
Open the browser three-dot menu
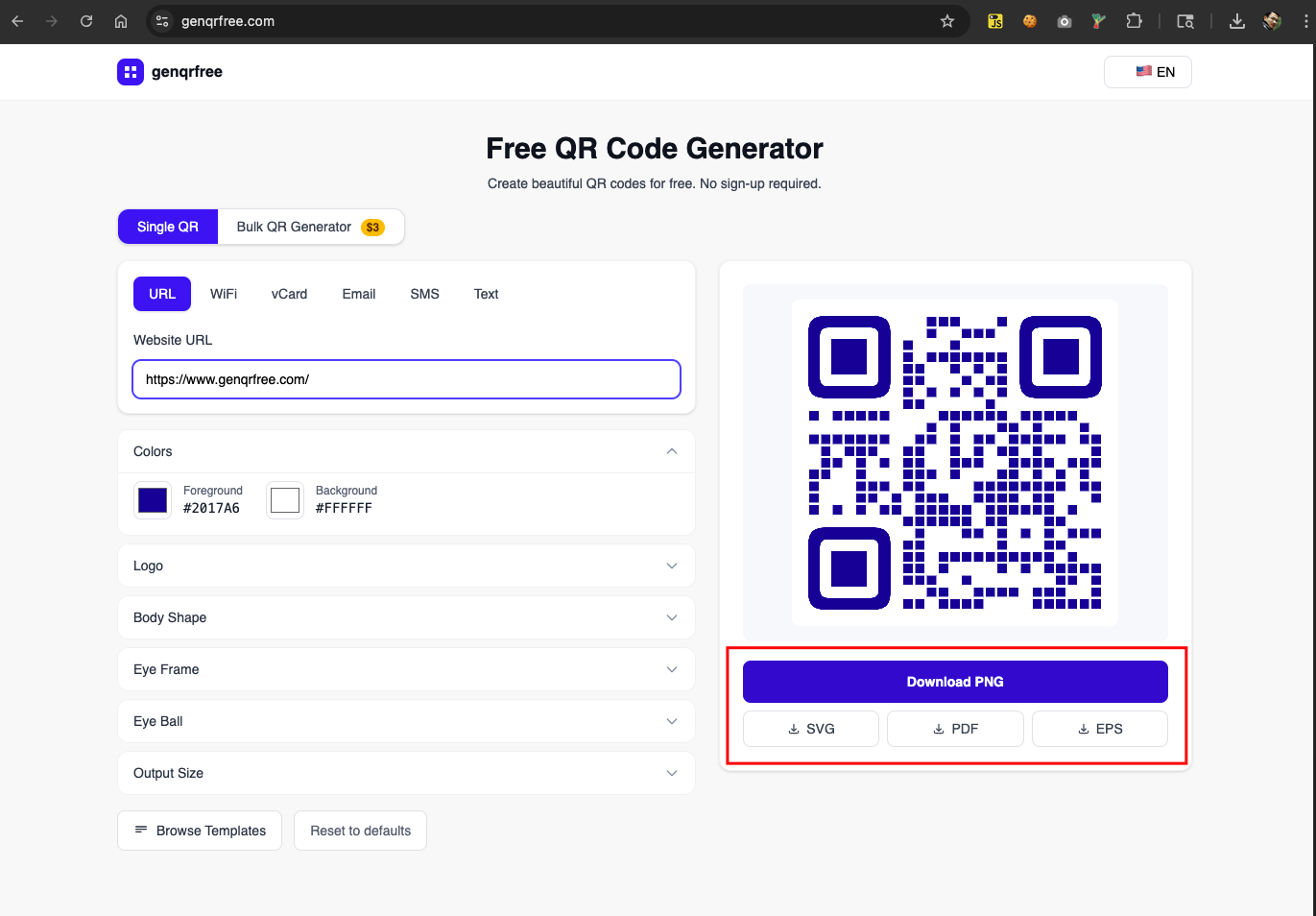click(x=1306, y=21)
